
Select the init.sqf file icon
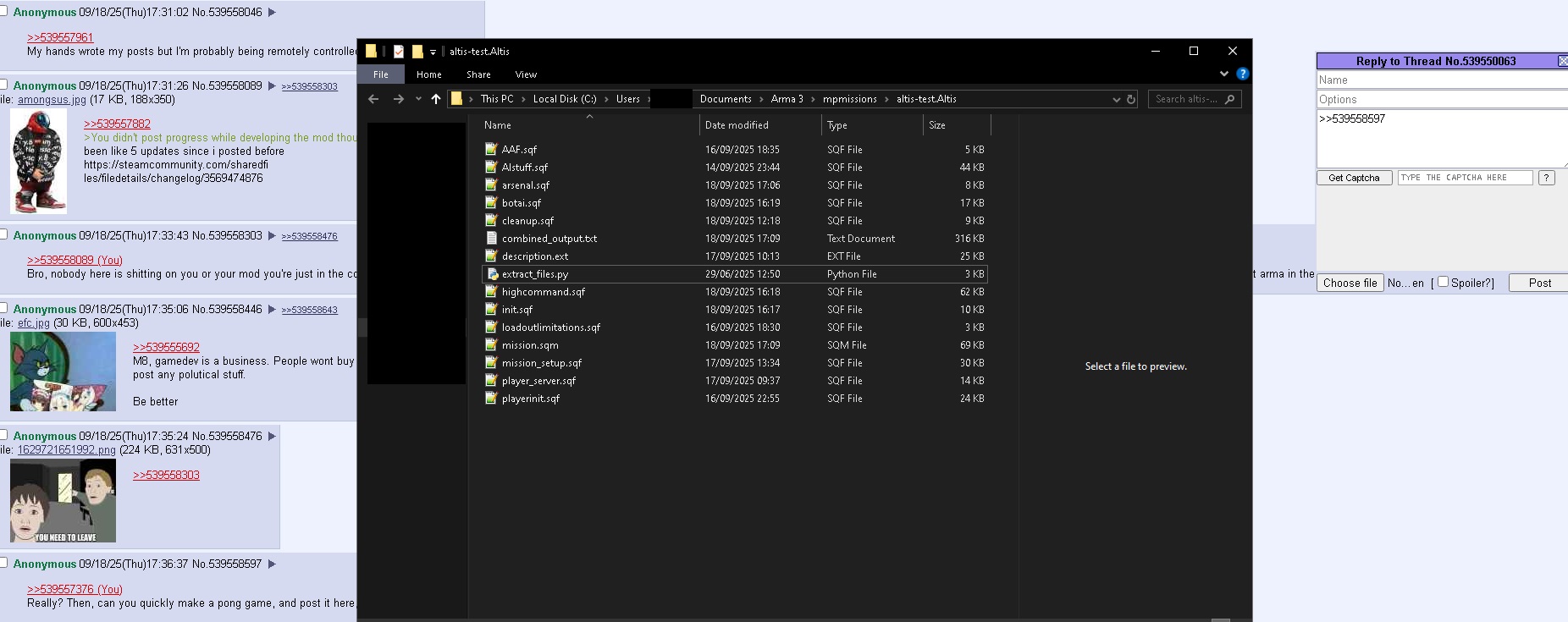click(491, 309)
